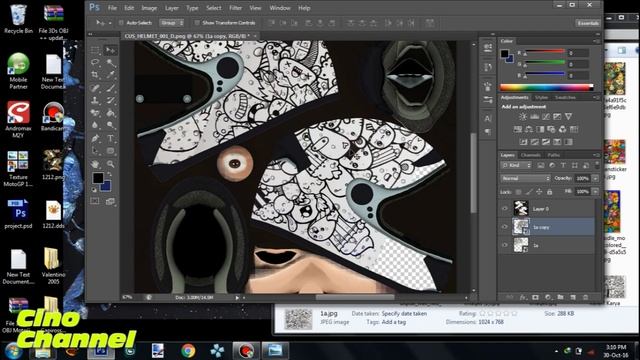Open the File menu

pos(112,8)
